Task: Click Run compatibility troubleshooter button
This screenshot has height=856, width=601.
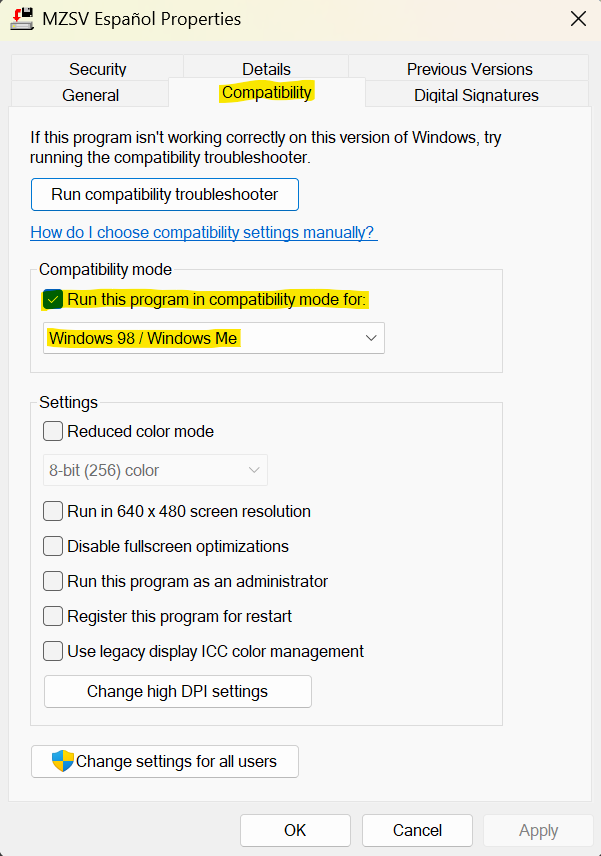Action: click(x=165, y=194)
